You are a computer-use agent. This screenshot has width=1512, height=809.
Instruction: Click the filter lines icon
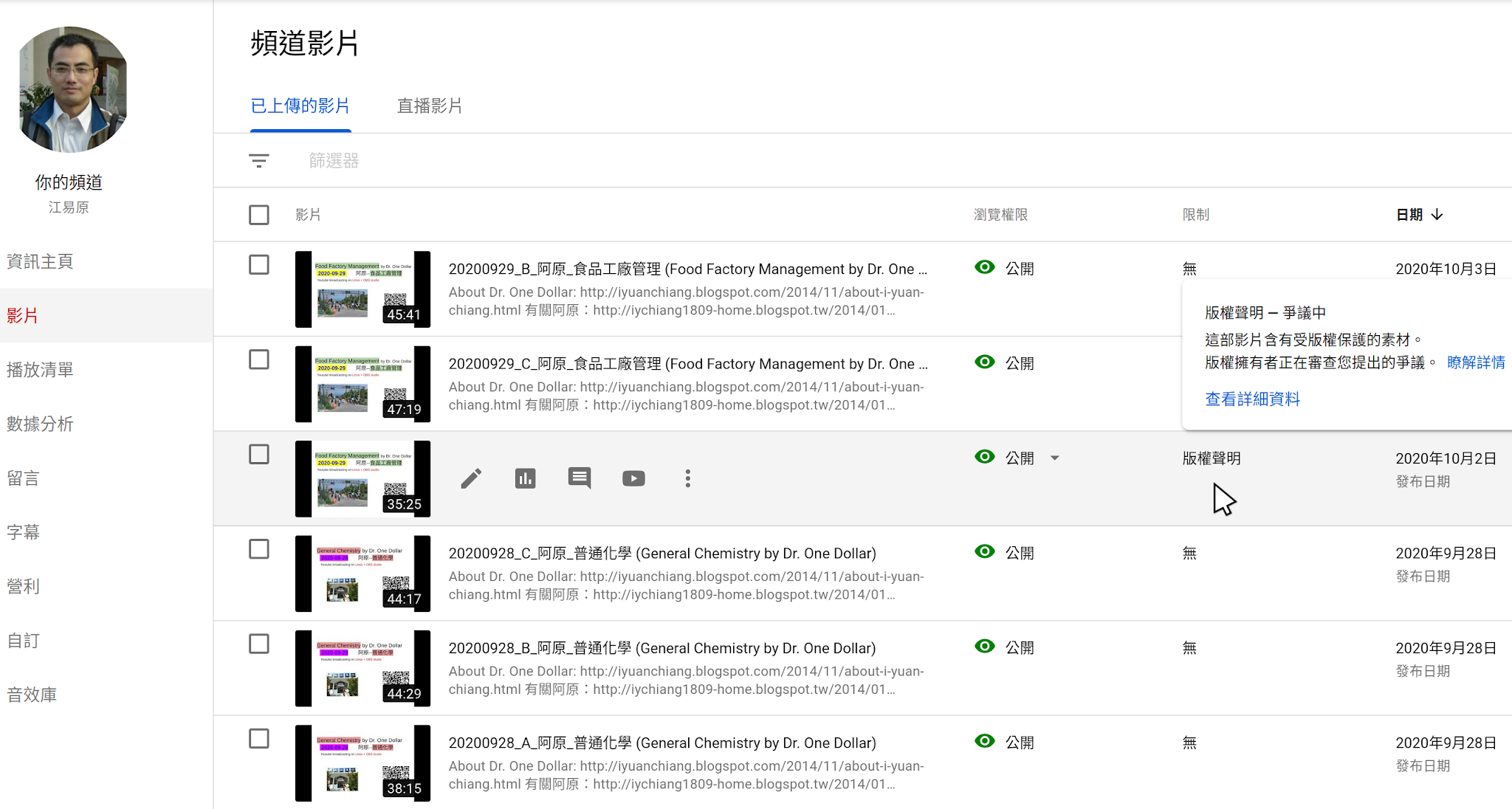258,161
